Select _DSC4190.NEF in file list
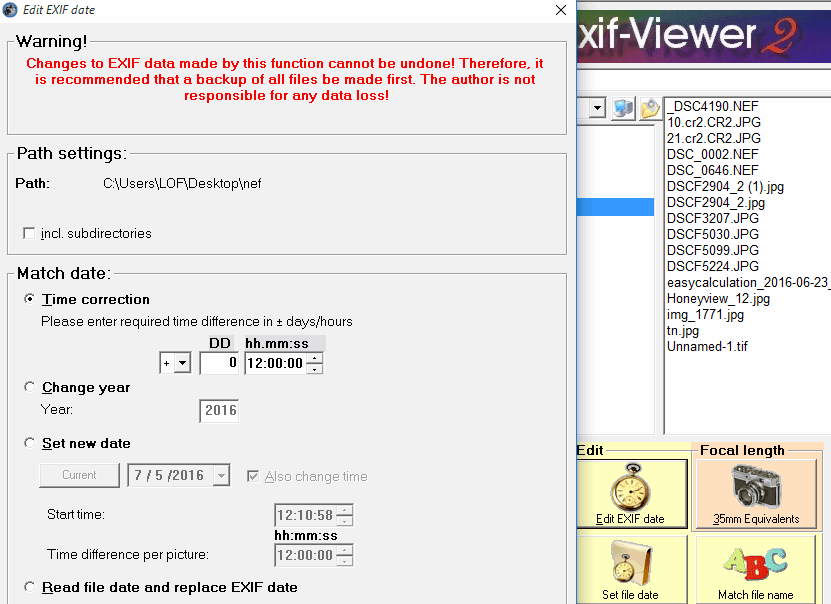 713,106
